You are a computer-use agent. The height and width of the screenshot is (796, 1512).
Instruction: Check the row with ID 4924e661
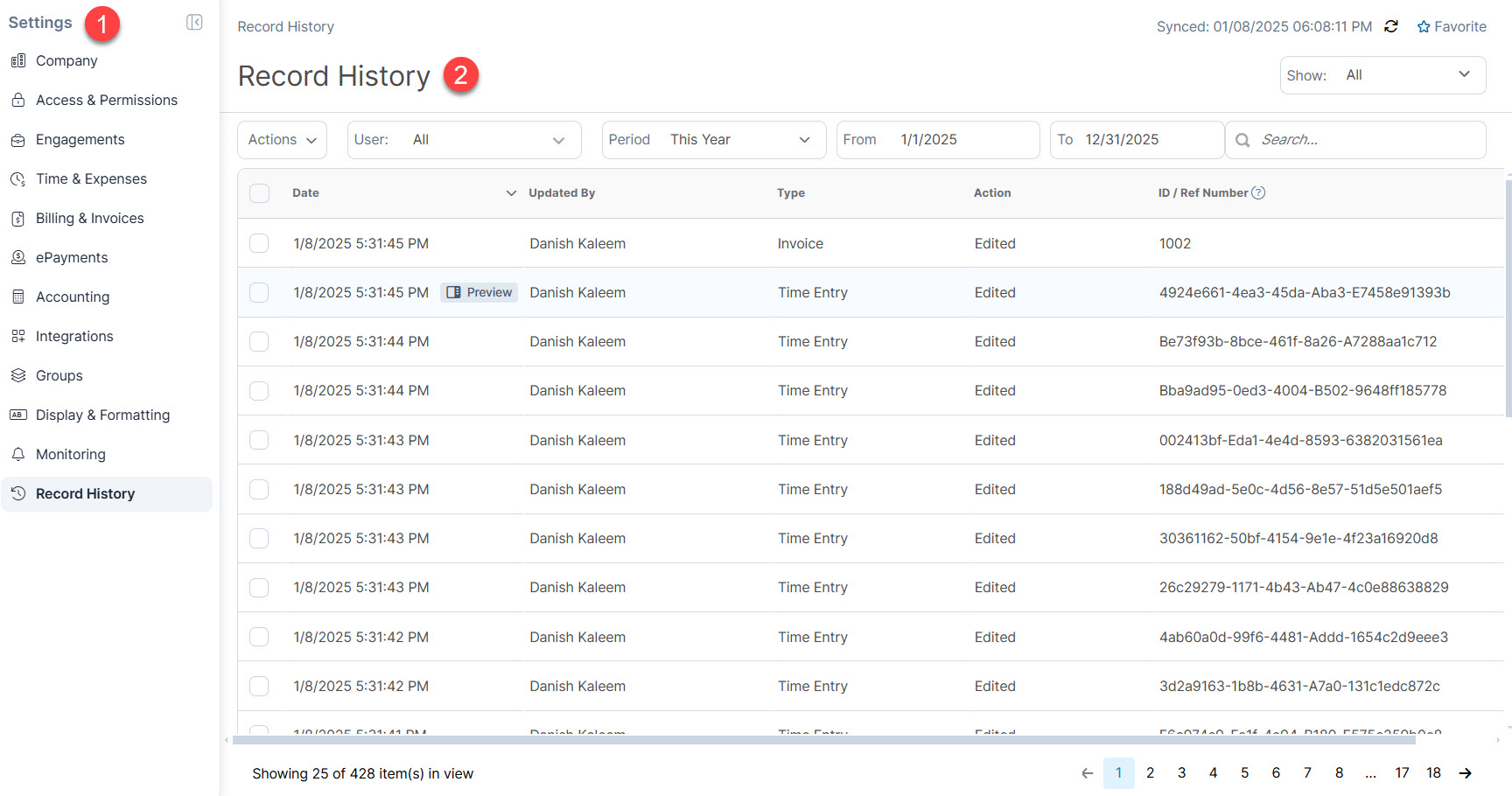tap(259, 292)
